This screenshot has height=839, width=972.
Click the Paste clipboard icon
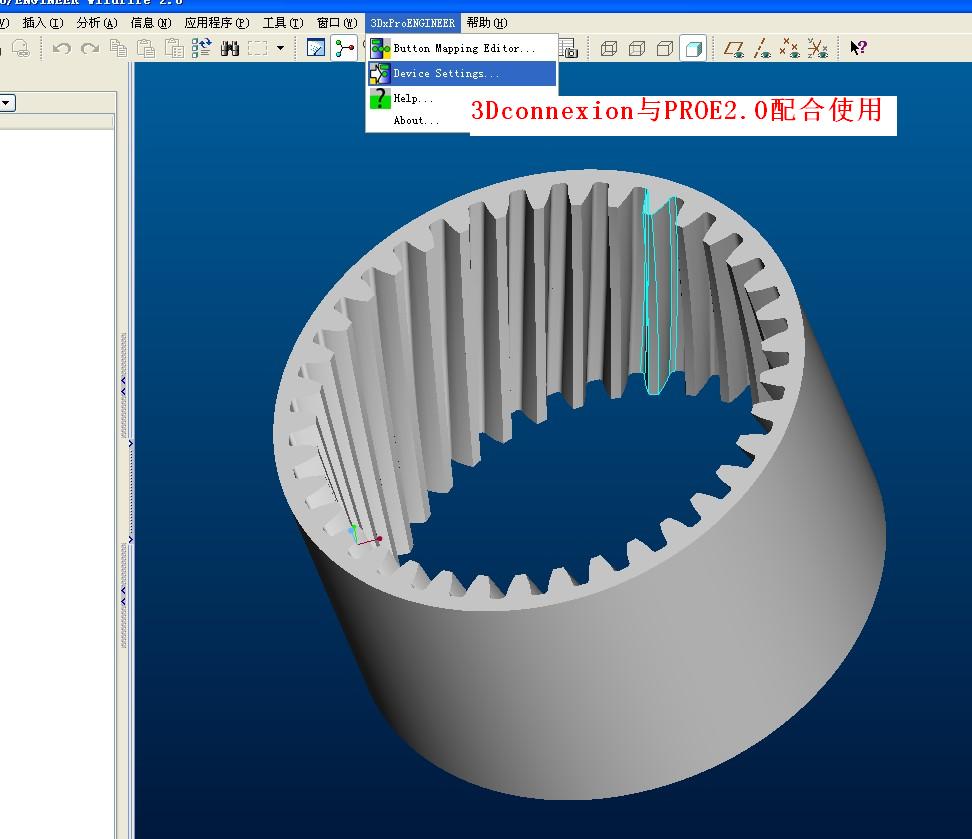(146, 48)
